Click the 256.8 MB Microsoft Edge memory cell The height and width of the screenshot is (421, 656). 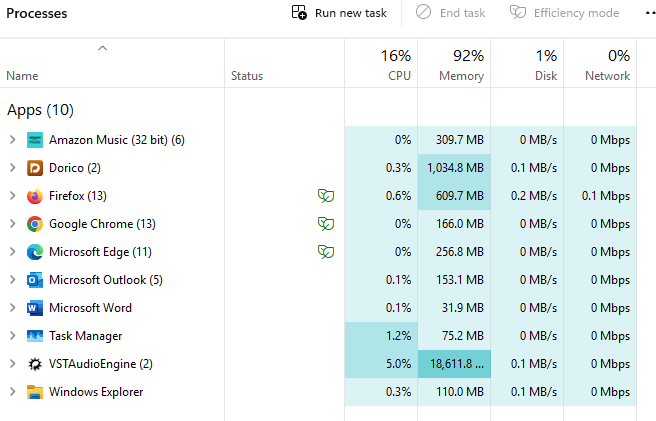click(x=454, y=252)
